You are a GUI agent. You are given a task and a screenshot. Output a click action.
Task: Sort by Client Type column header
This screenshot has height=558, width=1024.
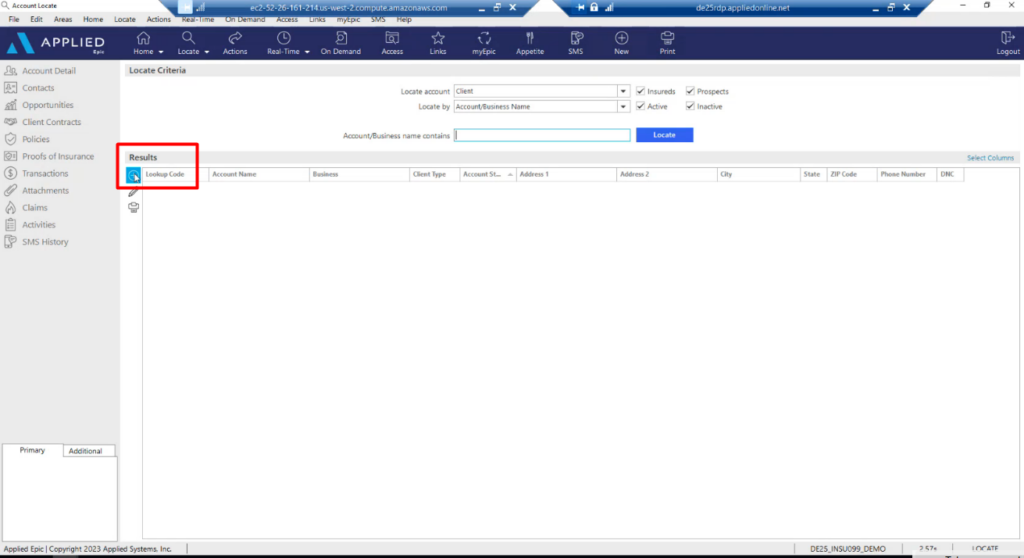[x=434, y=174]
